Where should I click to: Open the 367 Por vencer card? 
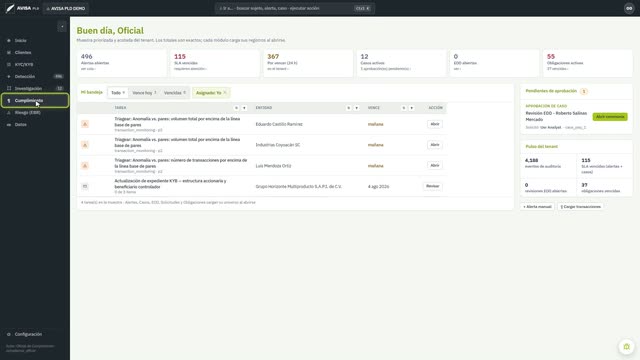(x=308, y=63)
